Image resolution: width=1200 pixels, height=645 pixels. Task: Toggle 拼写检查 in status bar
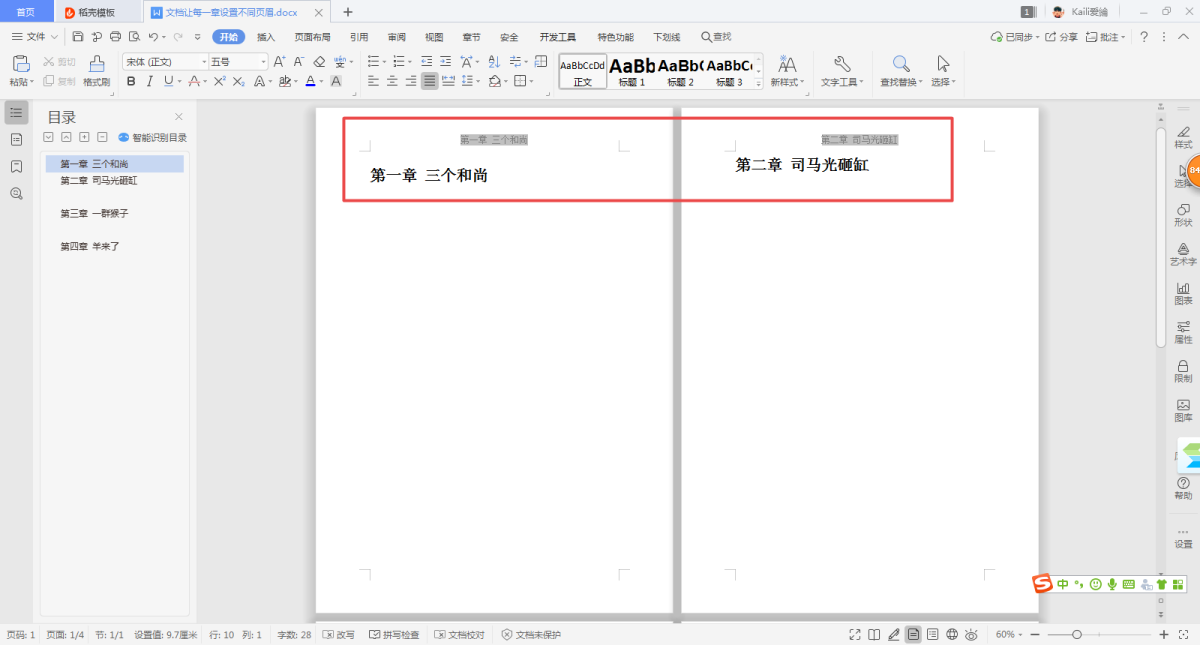[395, 635]
